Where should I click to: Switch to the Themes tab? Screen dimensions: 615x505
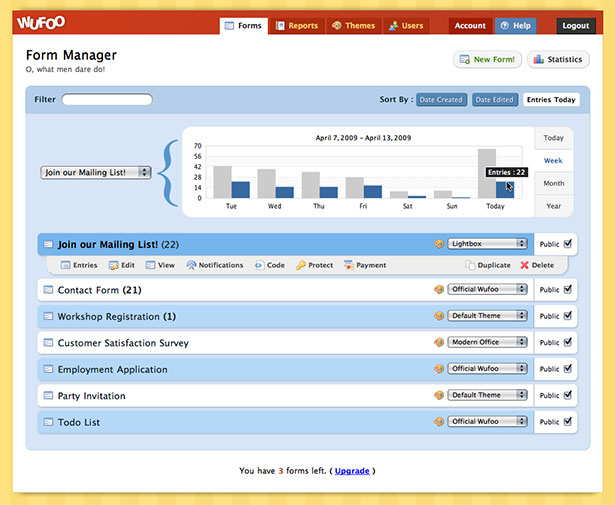click(354, 26)
